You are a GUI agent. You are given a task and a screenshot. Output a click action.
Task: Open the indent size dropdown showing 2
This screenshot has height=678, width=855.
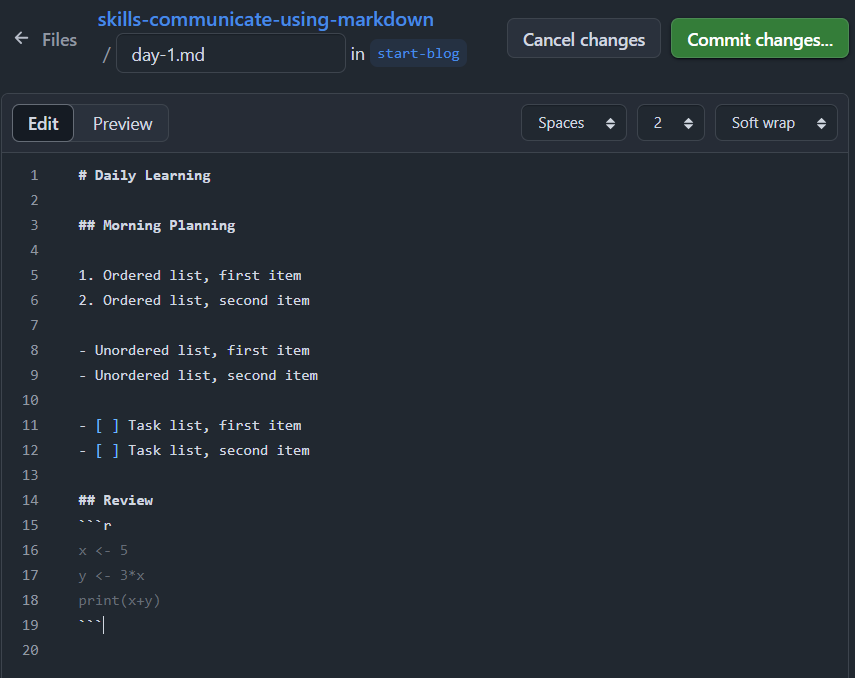[671, 123]
